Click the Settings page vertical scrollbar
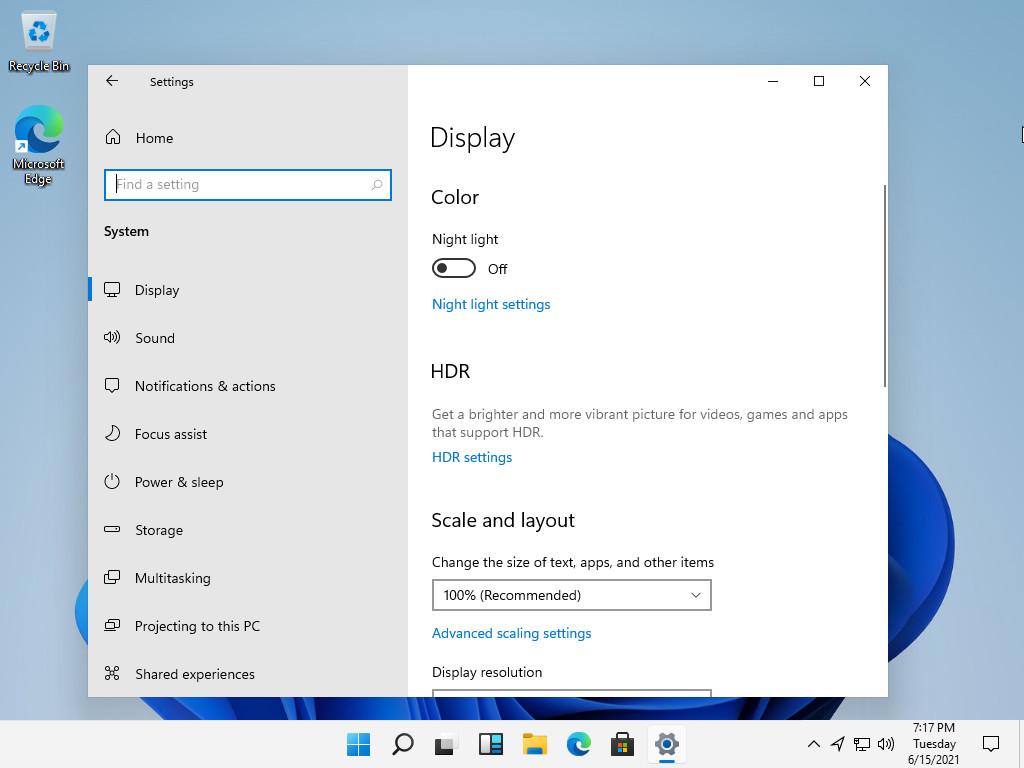1024x768 pixels. click(x=884, y=286)
